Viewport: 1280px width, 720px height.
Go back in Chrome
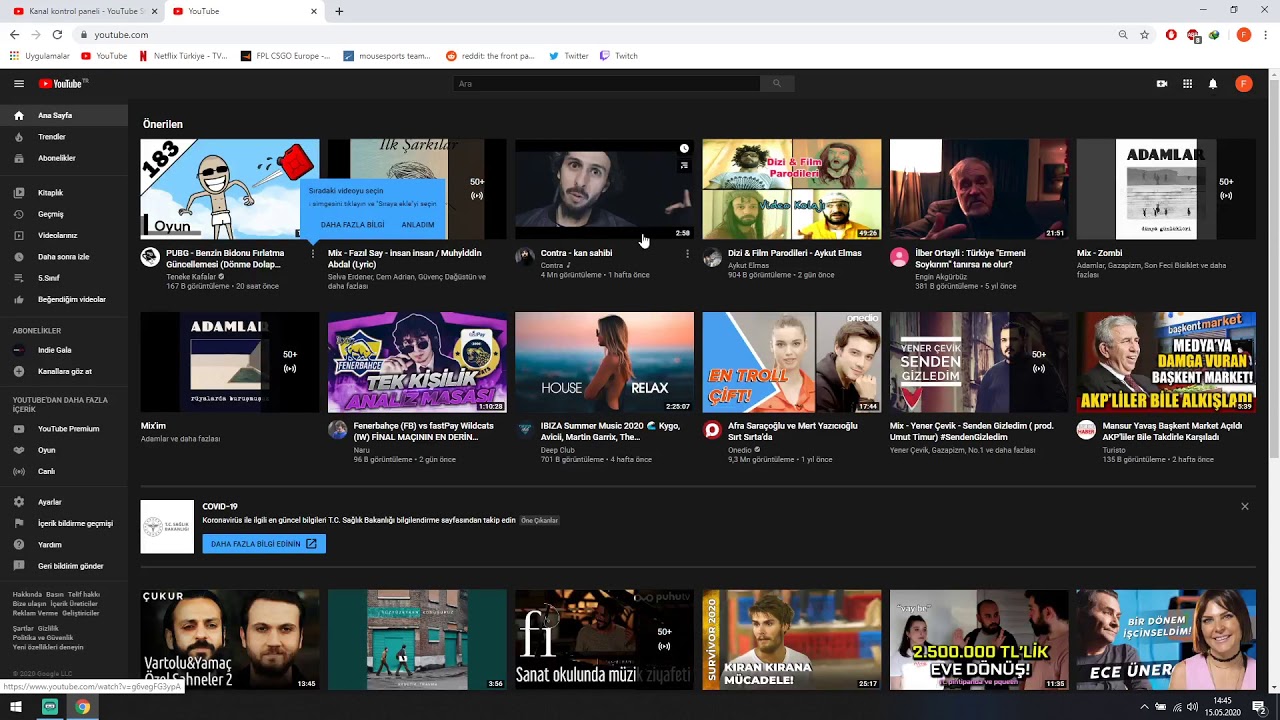tap(14, 34)
